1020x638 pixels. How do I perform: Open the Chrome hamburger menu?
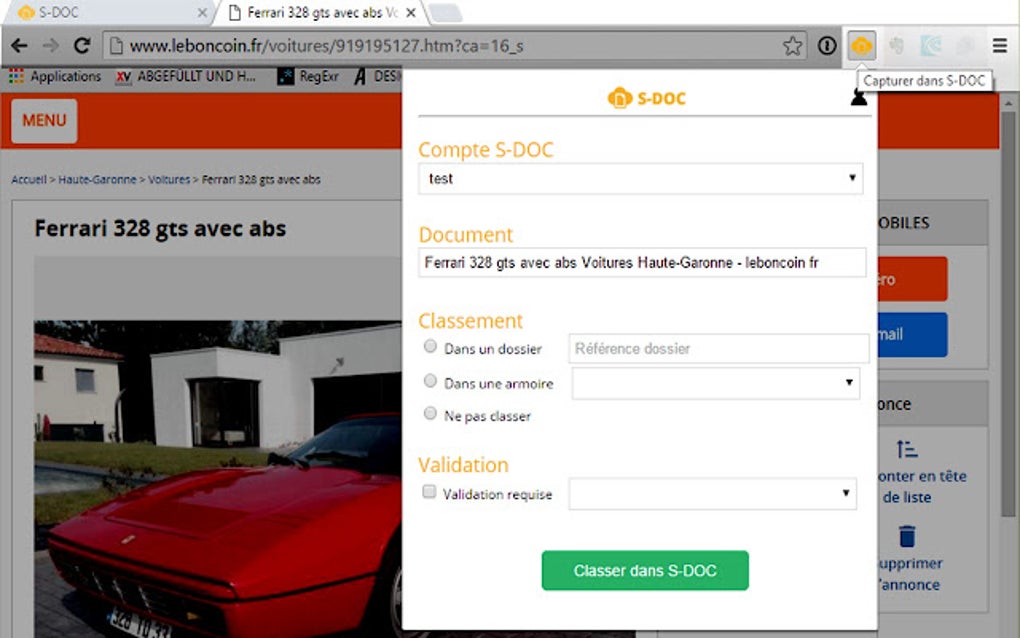[1000, 46]
